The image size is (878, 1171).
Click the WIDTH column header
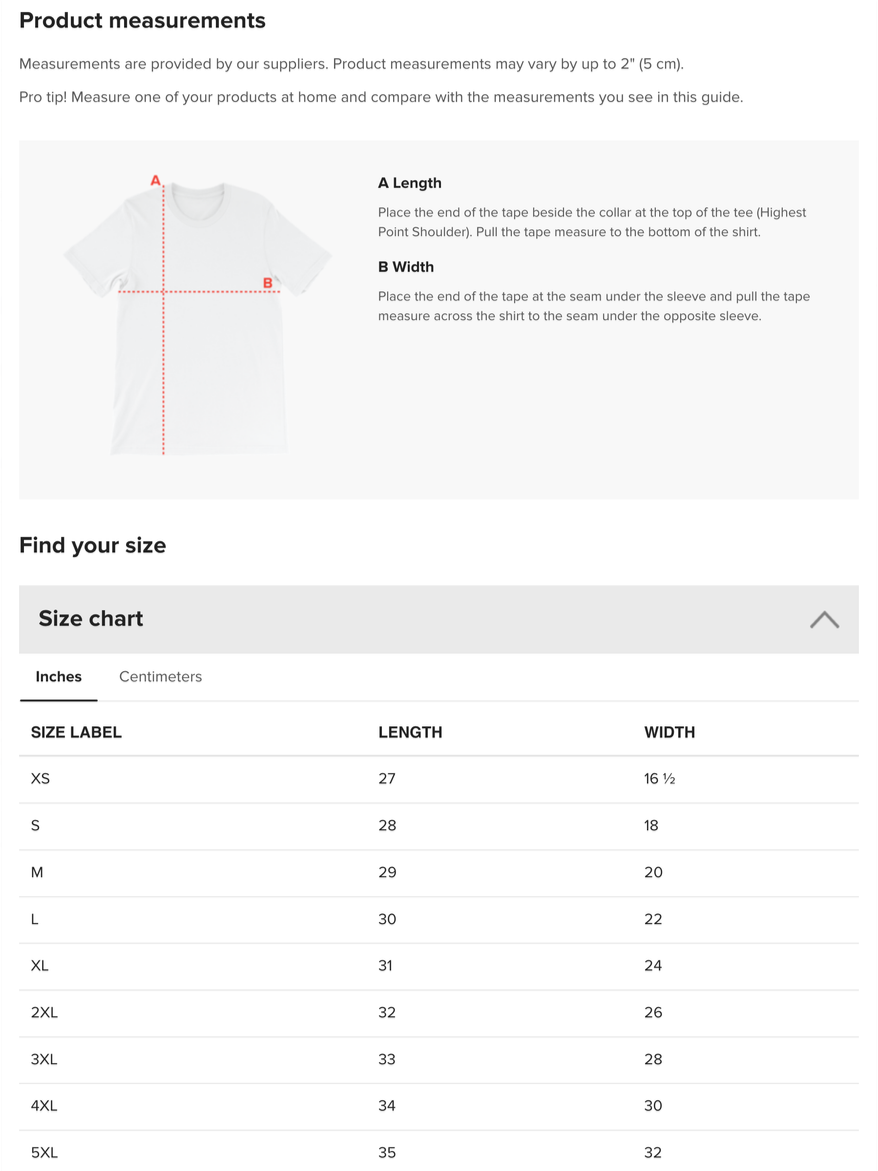pos(670,733)
